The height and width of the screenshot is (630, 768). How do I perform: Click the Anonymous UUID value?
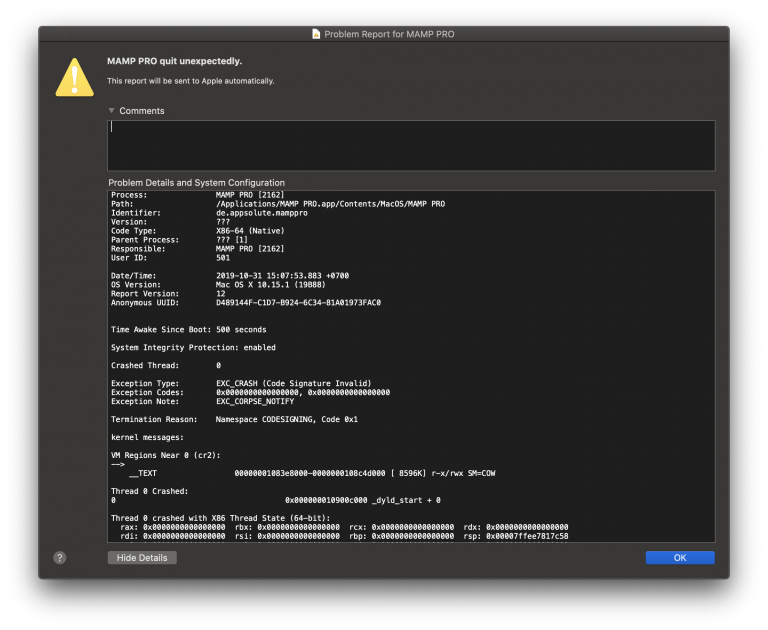(x=298, y=303)
